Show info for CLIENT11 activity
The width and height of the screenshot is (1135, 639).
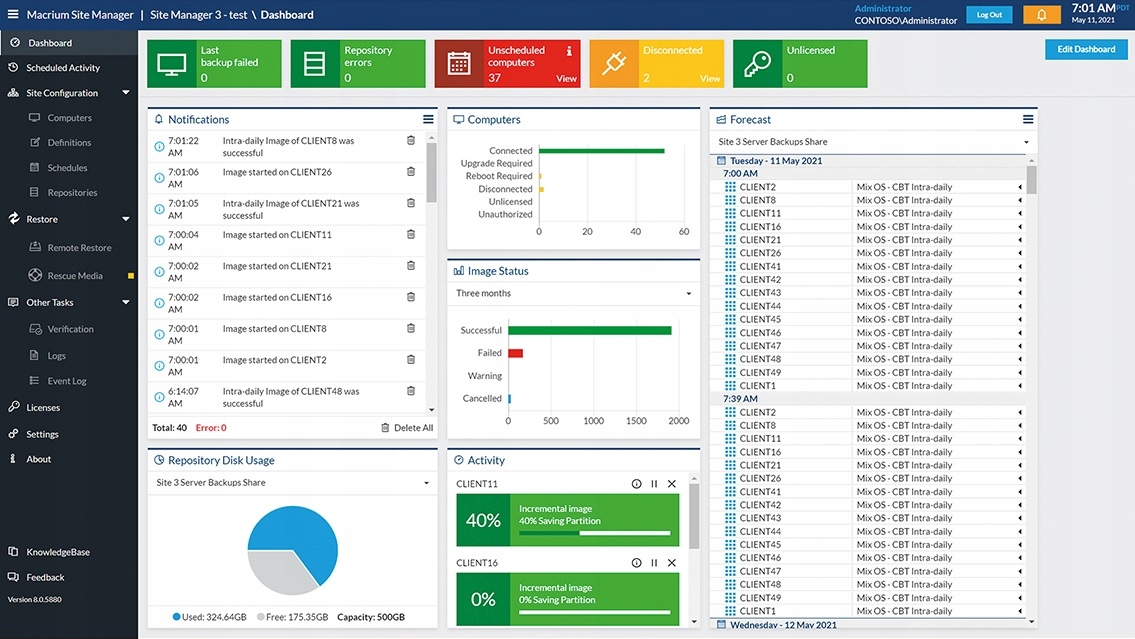tap(636, 484)
